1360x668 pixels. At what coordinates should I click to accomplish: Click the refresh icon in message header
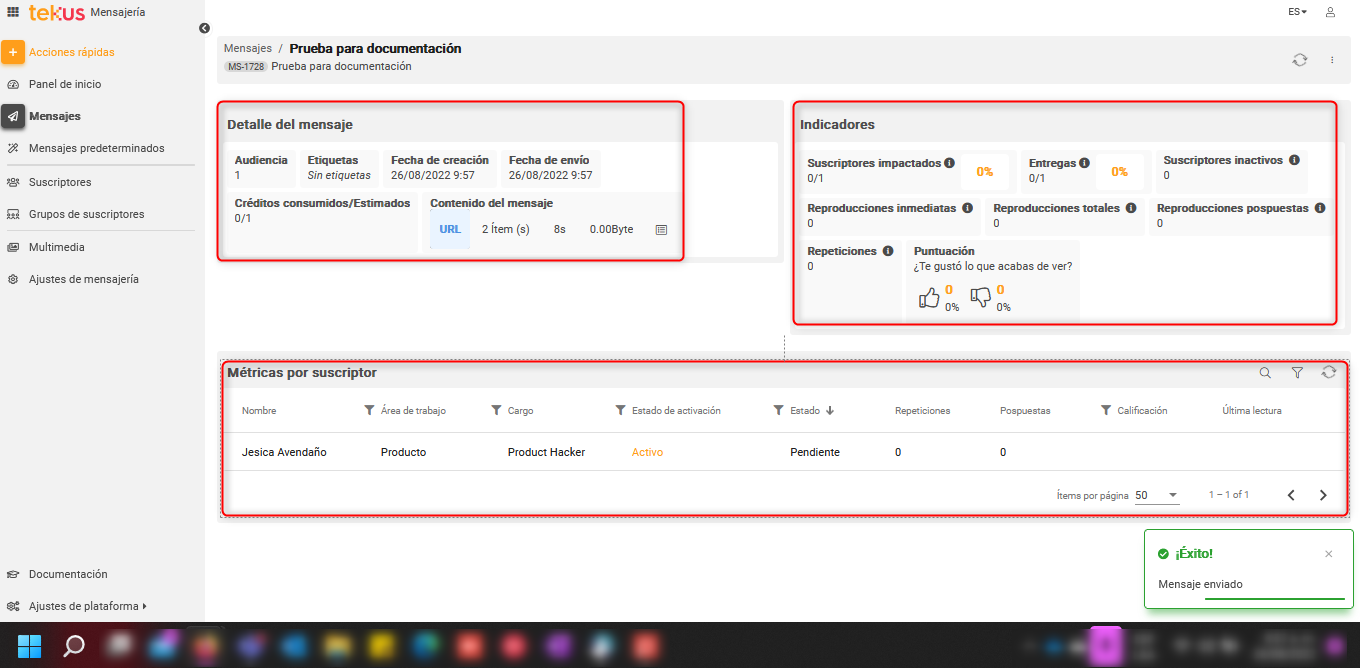(x=1299, y=60)
